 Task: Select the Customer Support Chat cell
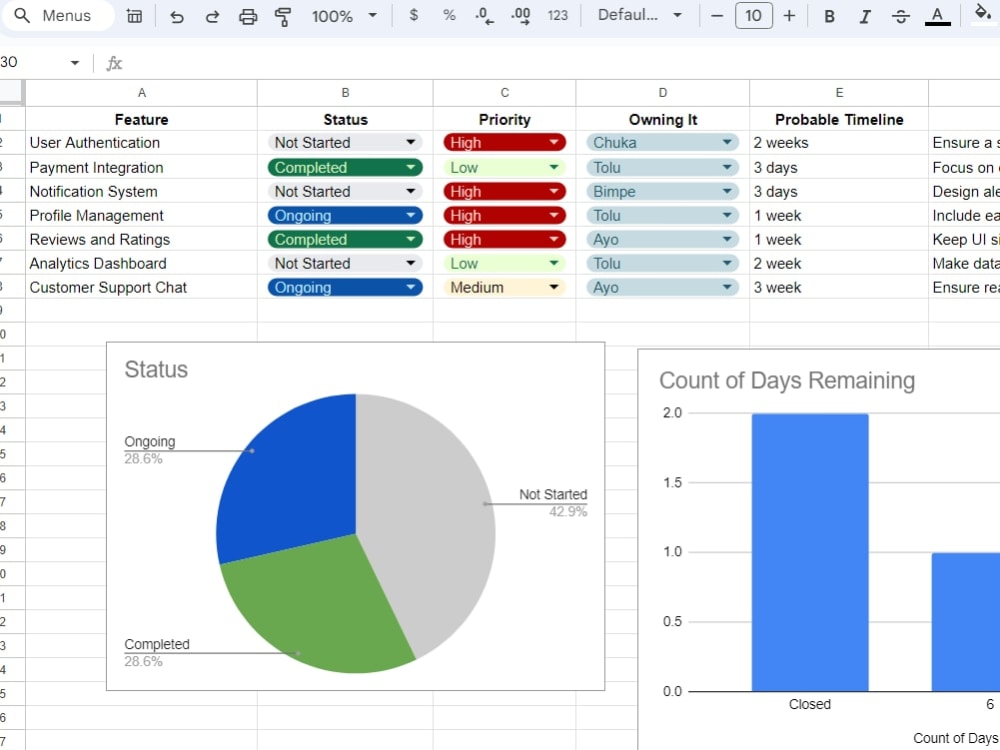click(x=142, y=288)
